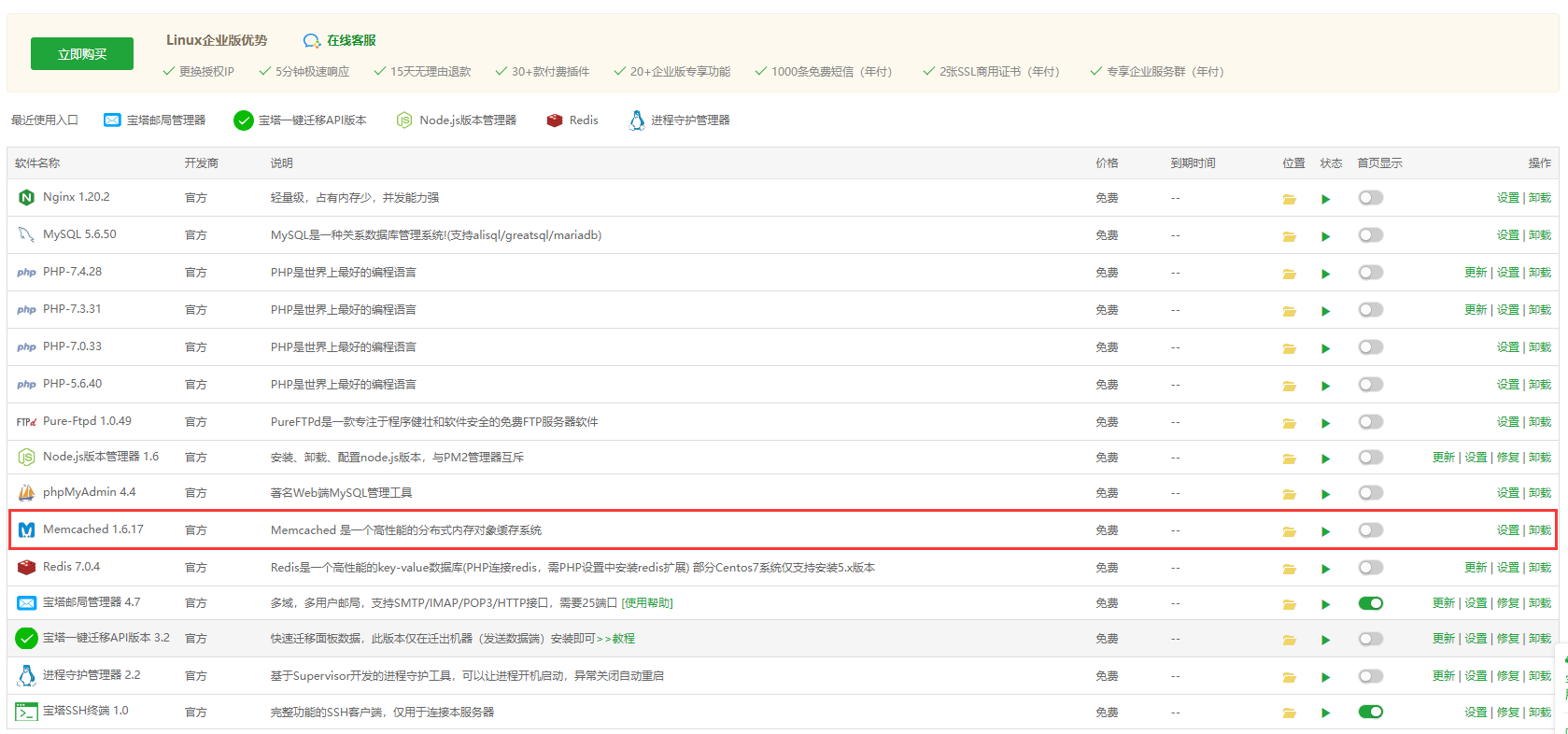Click the 到期时间 column header
Viewport: 1568px width, 734px height.
coord(1194,163)
